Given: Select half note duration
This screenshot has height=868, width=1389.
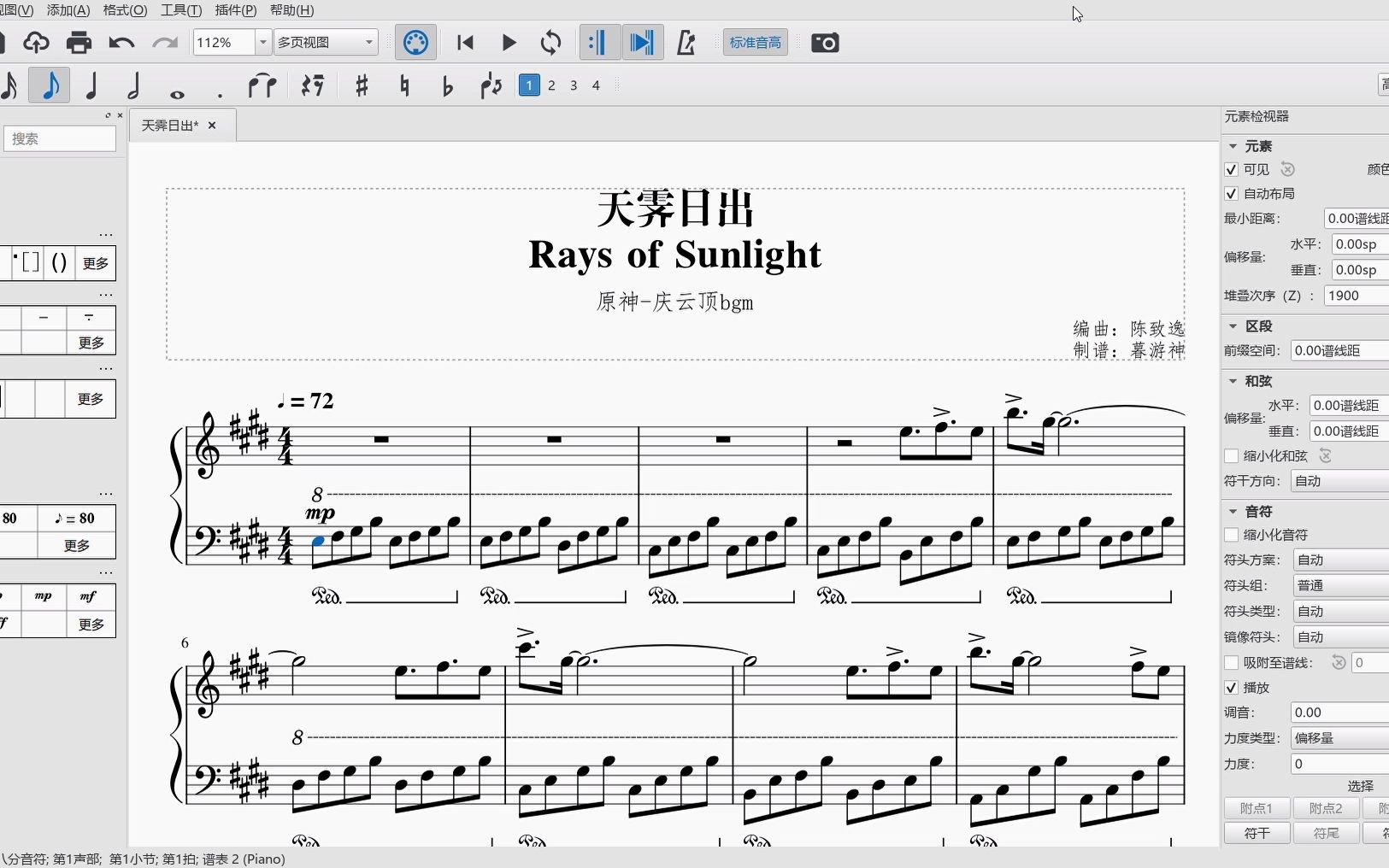Looking at the screenshot, I should tap(134, 85).
